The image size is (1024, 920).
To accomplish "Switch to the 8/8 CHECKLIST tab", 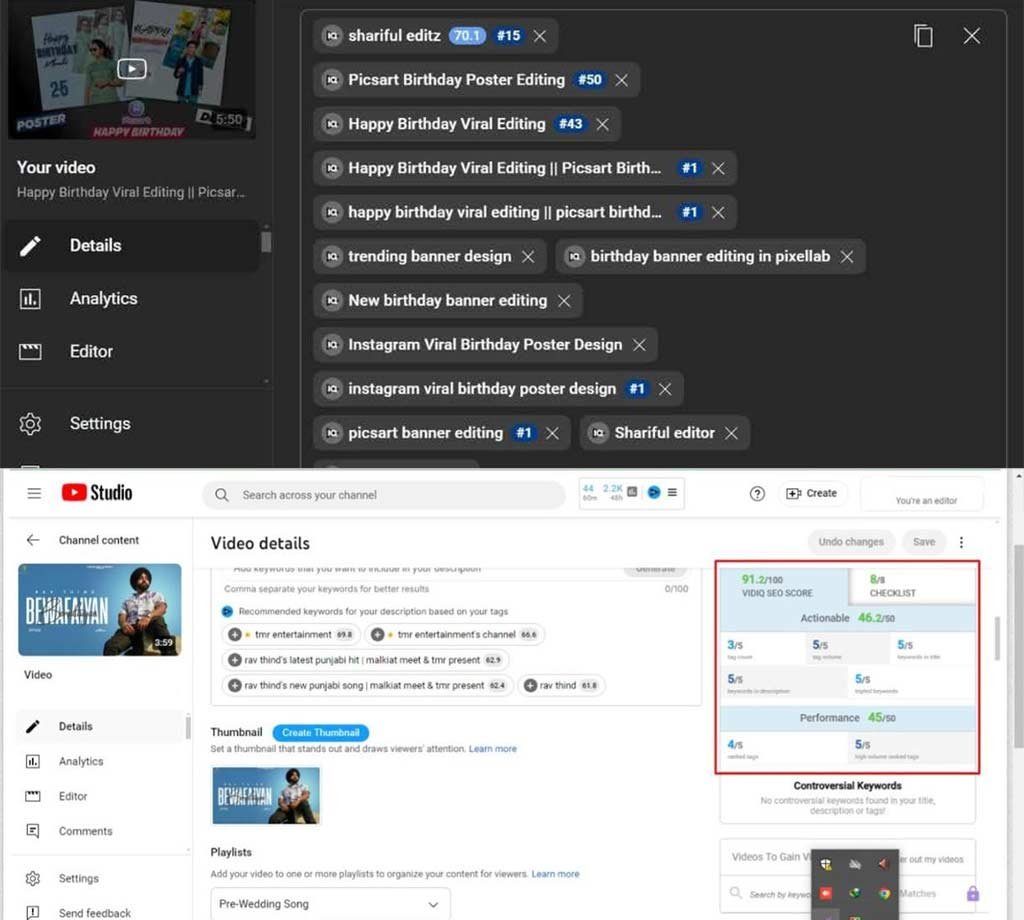I will [912, 586].
